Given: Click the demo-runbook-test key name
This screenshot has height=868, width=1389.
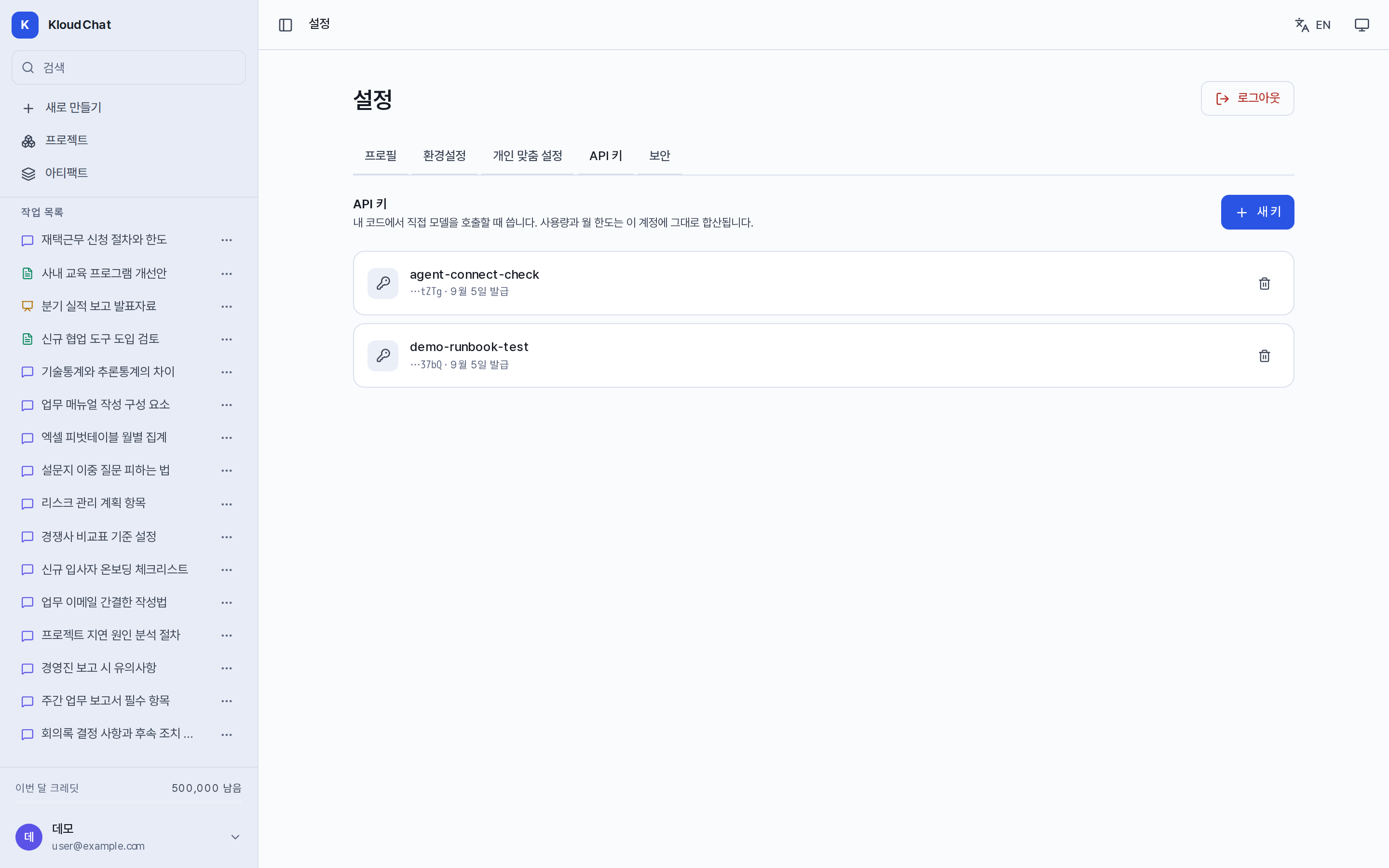Looking at the screenshot, I should tap(469, 347).
